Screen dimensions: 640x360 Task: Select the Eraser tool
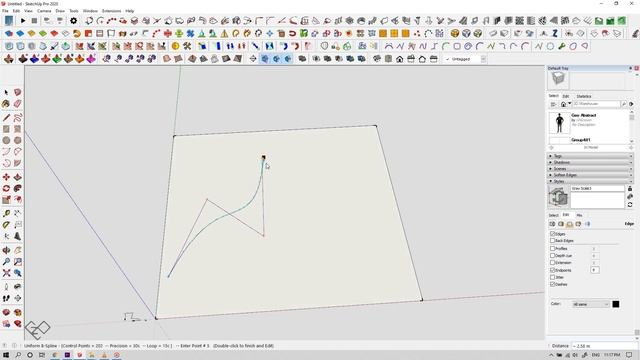click(18, 104)
